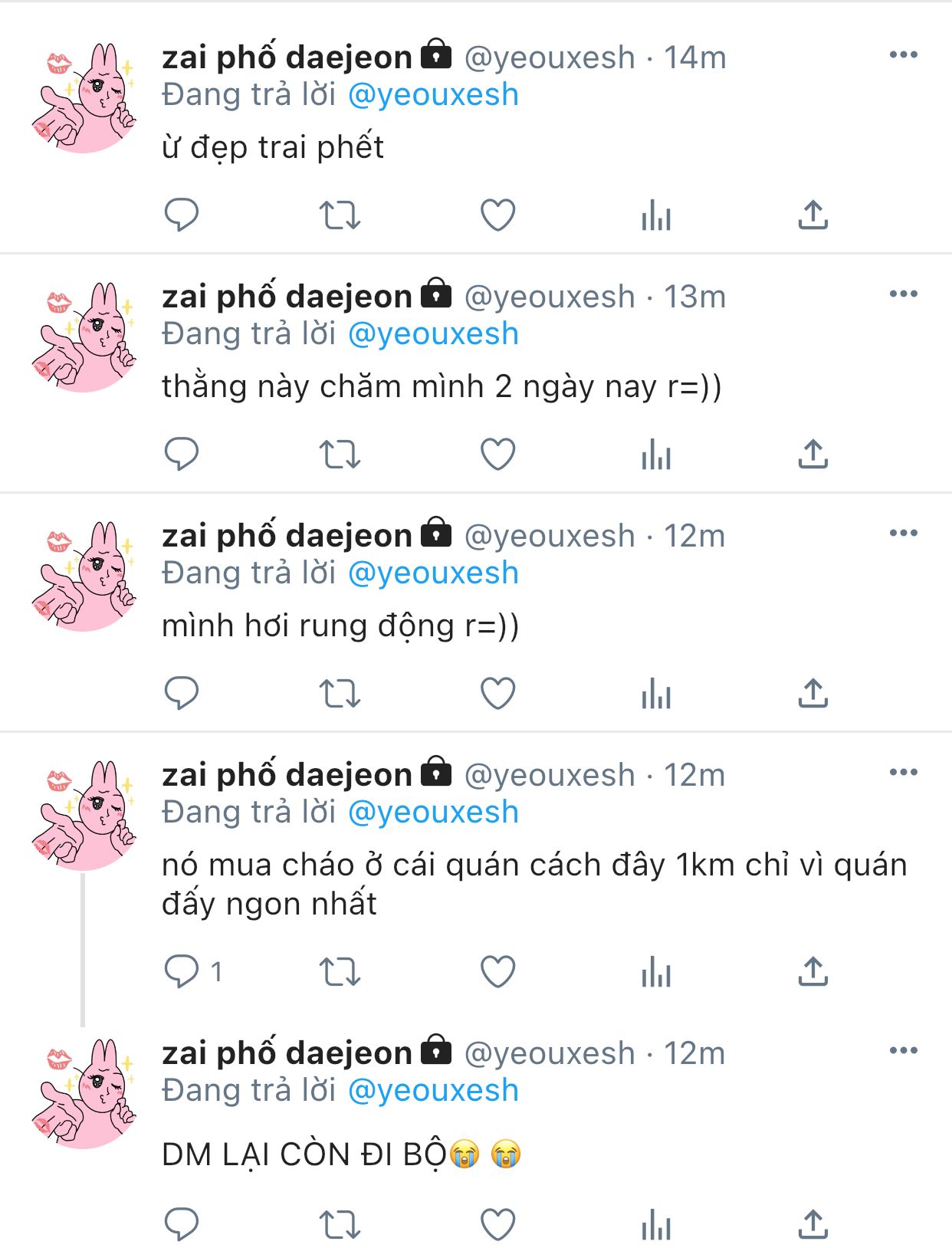View analytics for "DM LẠI CÒN ĐI BỘ" tweet
This screenshot has width=952, height=1248.
[656, 1224]
